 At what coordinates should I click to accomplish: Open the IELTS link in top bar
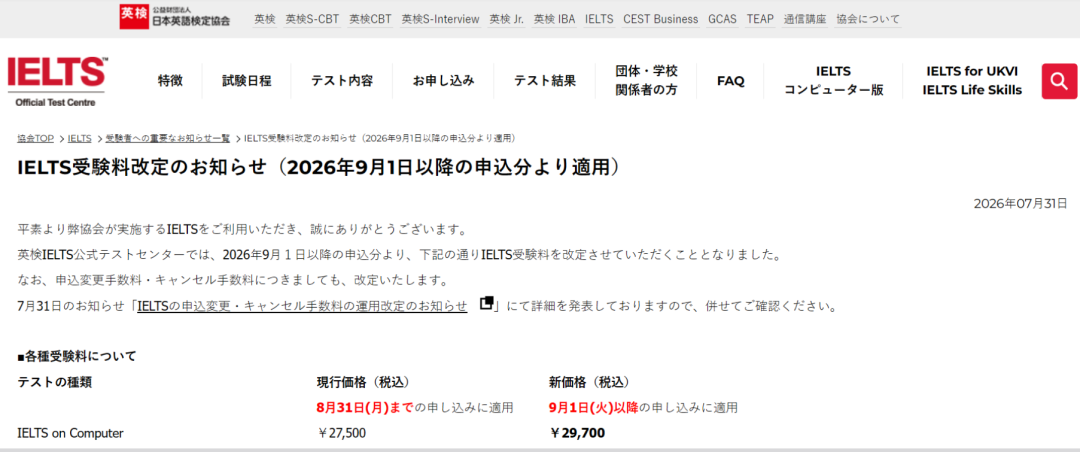[x=599, y=19]
